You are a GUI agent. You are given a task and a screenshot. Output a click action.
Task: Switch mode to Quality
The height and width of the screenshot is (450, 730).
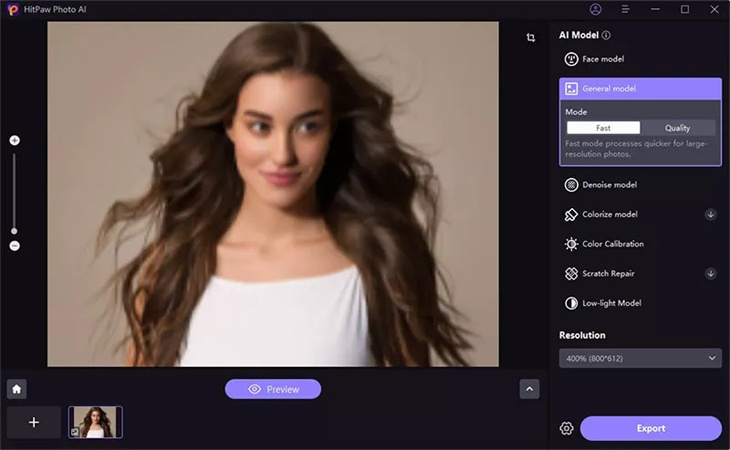677,128
